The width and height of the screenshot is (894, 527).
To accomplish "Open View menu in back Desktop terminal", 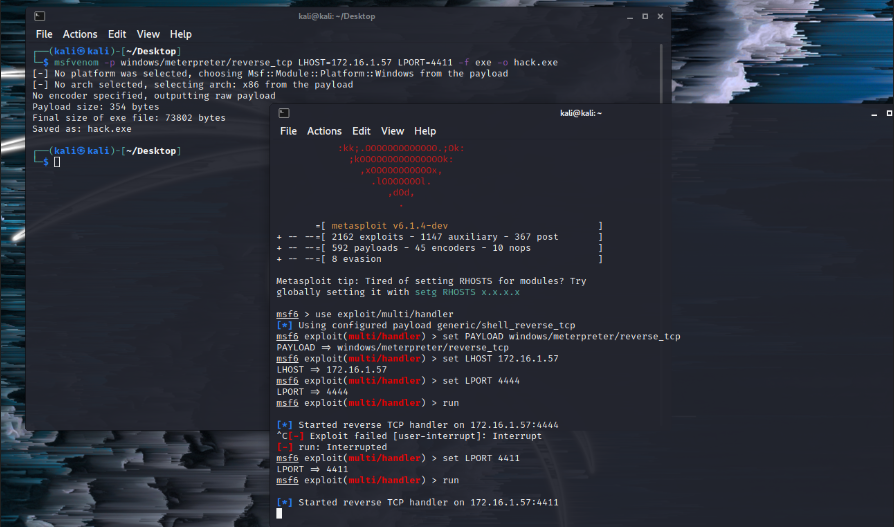I will pyautogui.click(x=148, y=34).
